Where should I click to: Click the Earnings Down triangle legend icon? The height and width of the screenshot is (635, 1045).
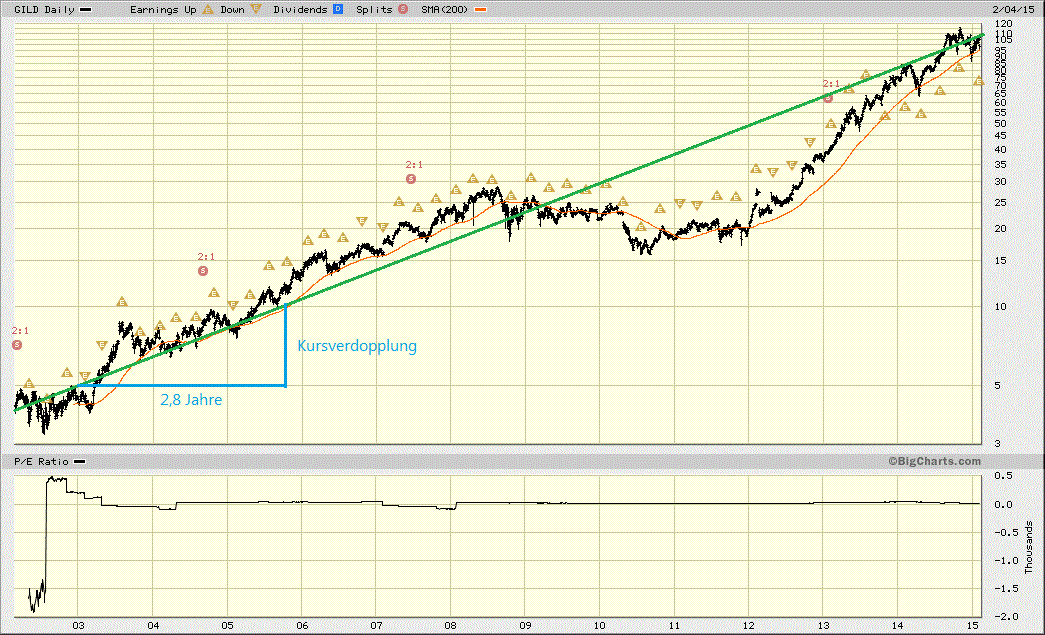click(256, 9)
